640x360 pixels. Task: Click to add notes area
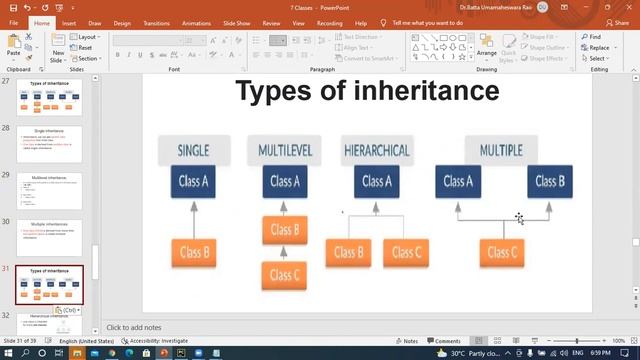pyautogui.click(x=134, y=327)
